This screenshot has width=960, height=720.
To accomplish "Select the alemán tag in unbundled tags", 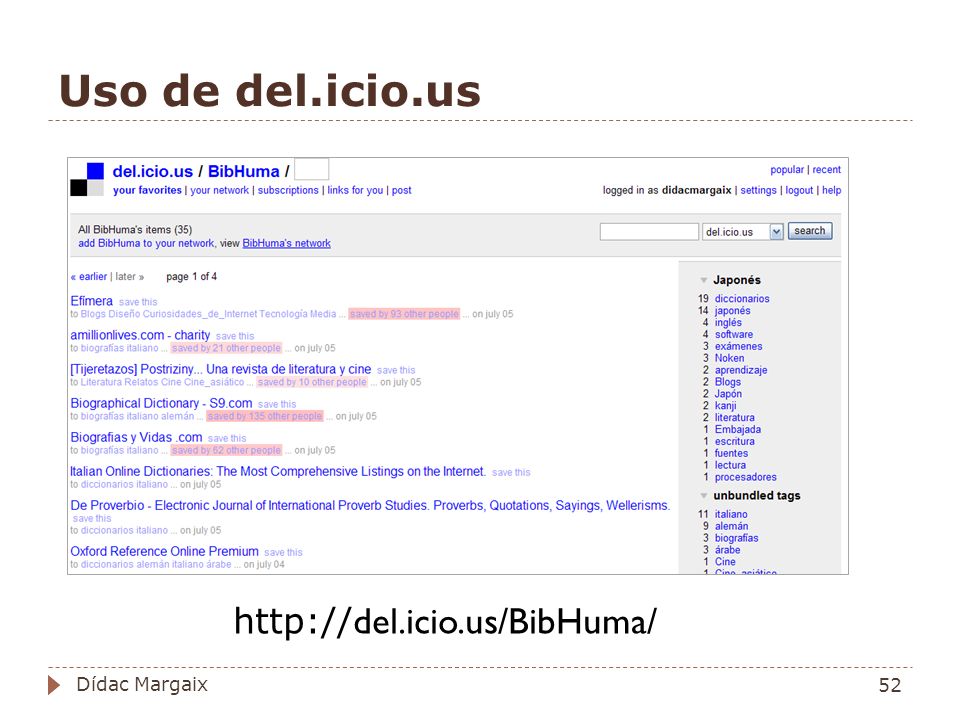I will (x=732, y=527).
